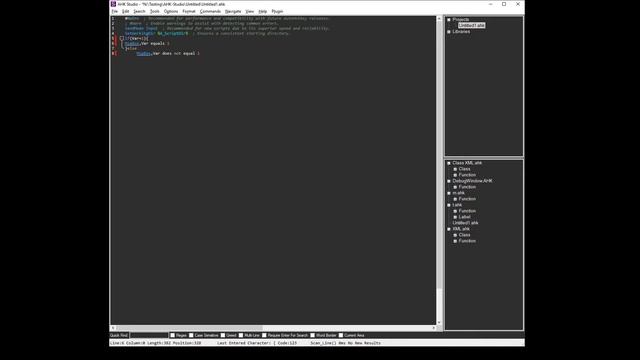Collapse the t.ahk node
The height and width of the screenshot is (360, 640).
(449, 205)
